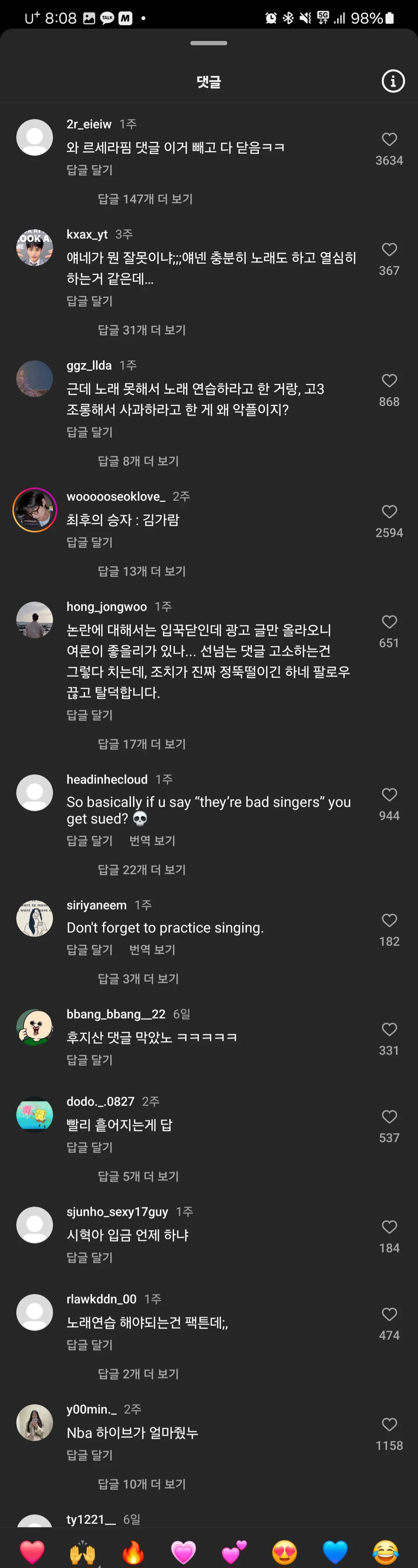418x1568 pixels.
Task: Send the two pink hearts emoji
Action: [x=234, y=1551]
